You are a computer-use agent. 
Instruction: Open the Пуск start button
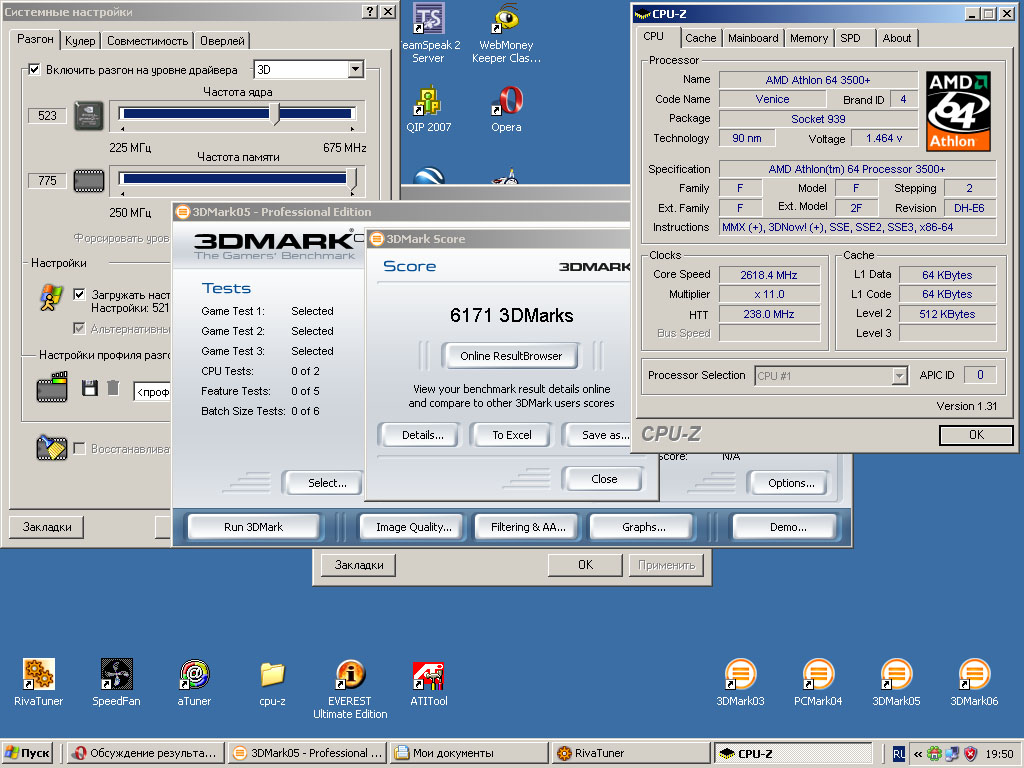point(27,754)
